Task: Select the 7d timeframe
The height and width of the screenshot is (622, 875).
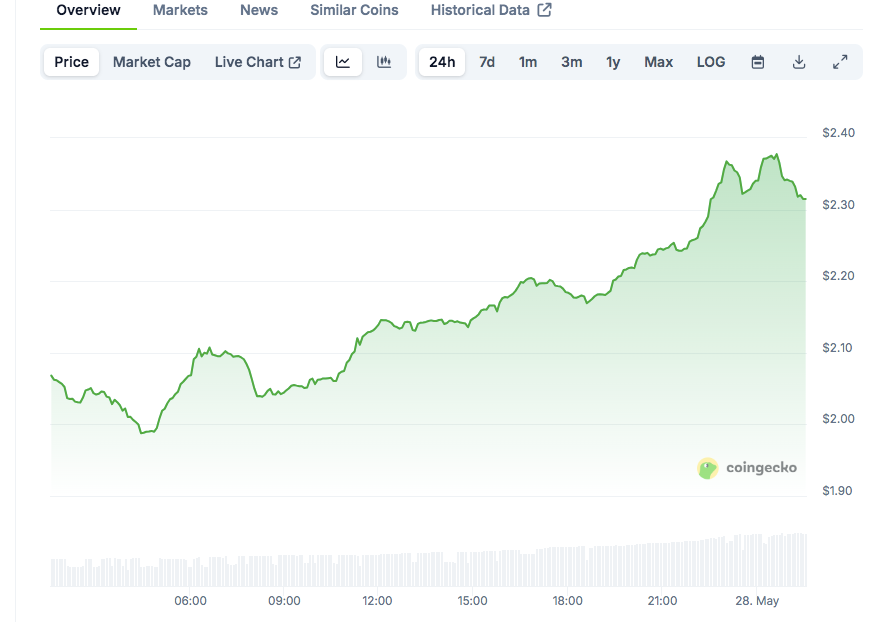Action: click(x=487, y=62)
